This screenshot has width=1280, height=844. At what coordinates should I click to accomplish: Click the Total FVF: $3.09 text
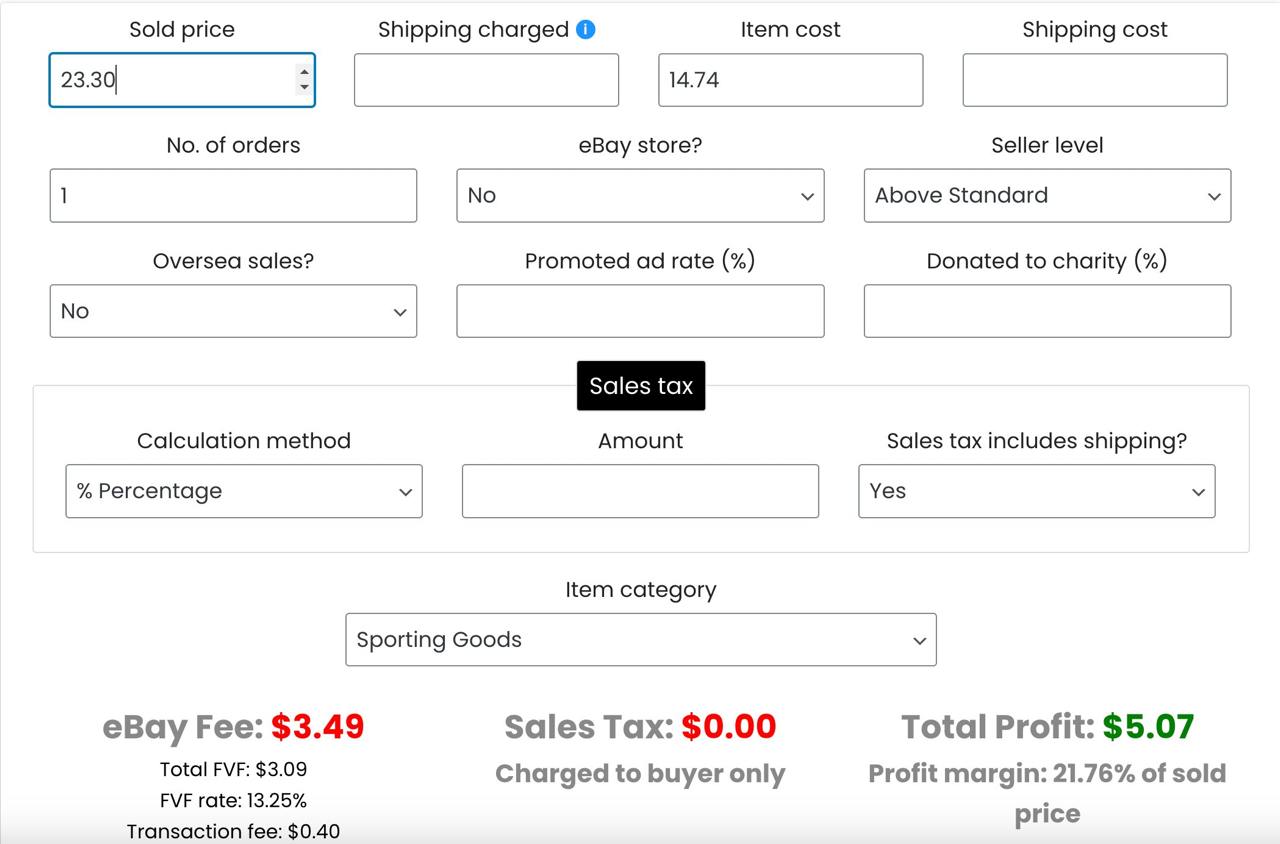(x=233, y=770)
